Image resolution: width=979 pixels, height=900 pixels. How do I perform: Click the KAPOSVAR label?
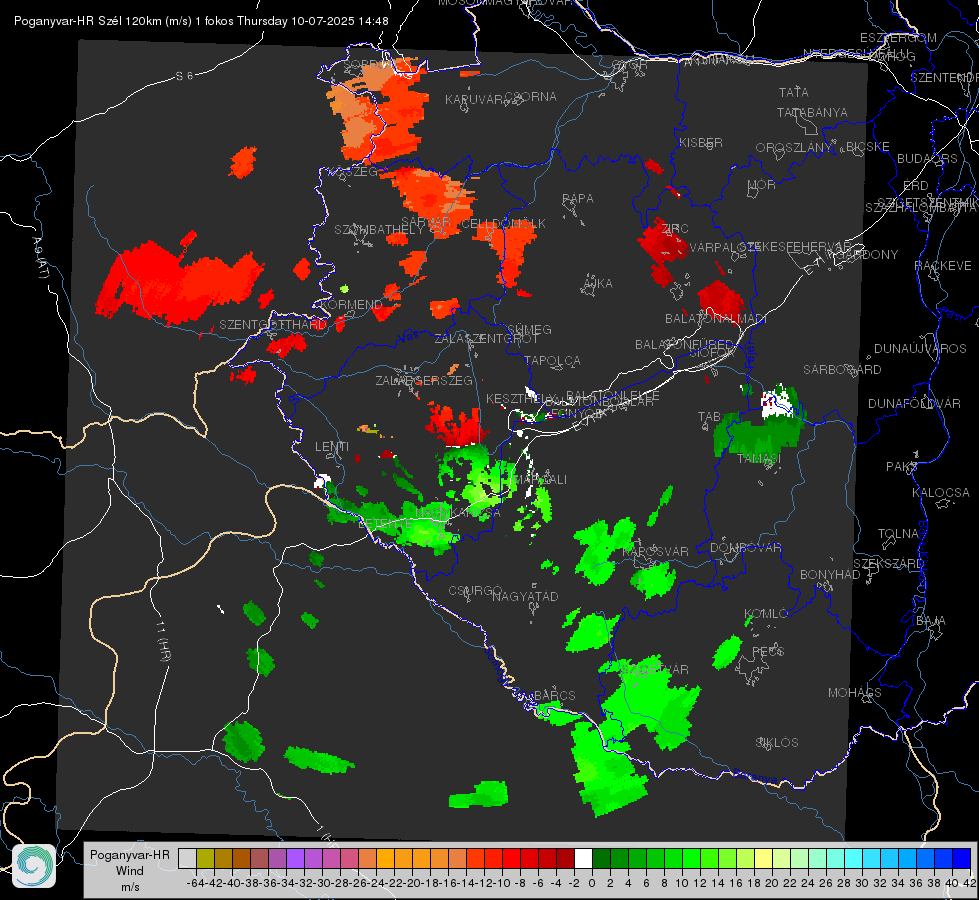coord(655,551)
